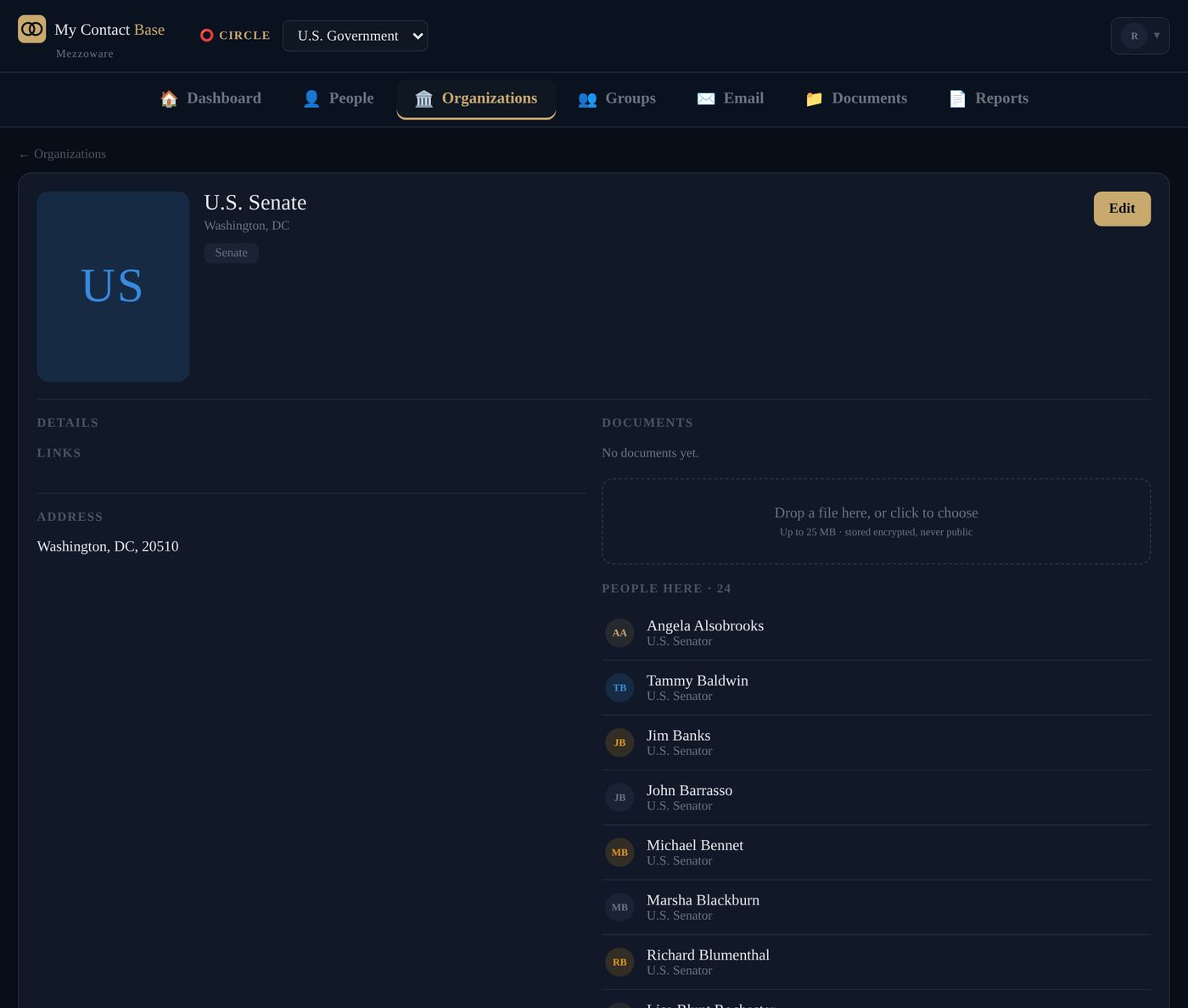Open Richard Blumenthal's contact
This screenshot has width=1188, height=1008.
[x=876, y=962]
